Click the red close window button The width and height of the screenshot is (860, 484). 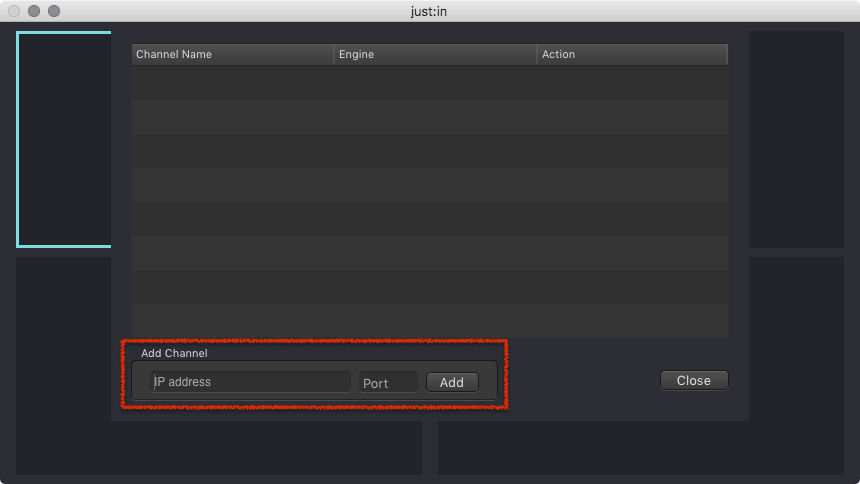pos(14,11)
